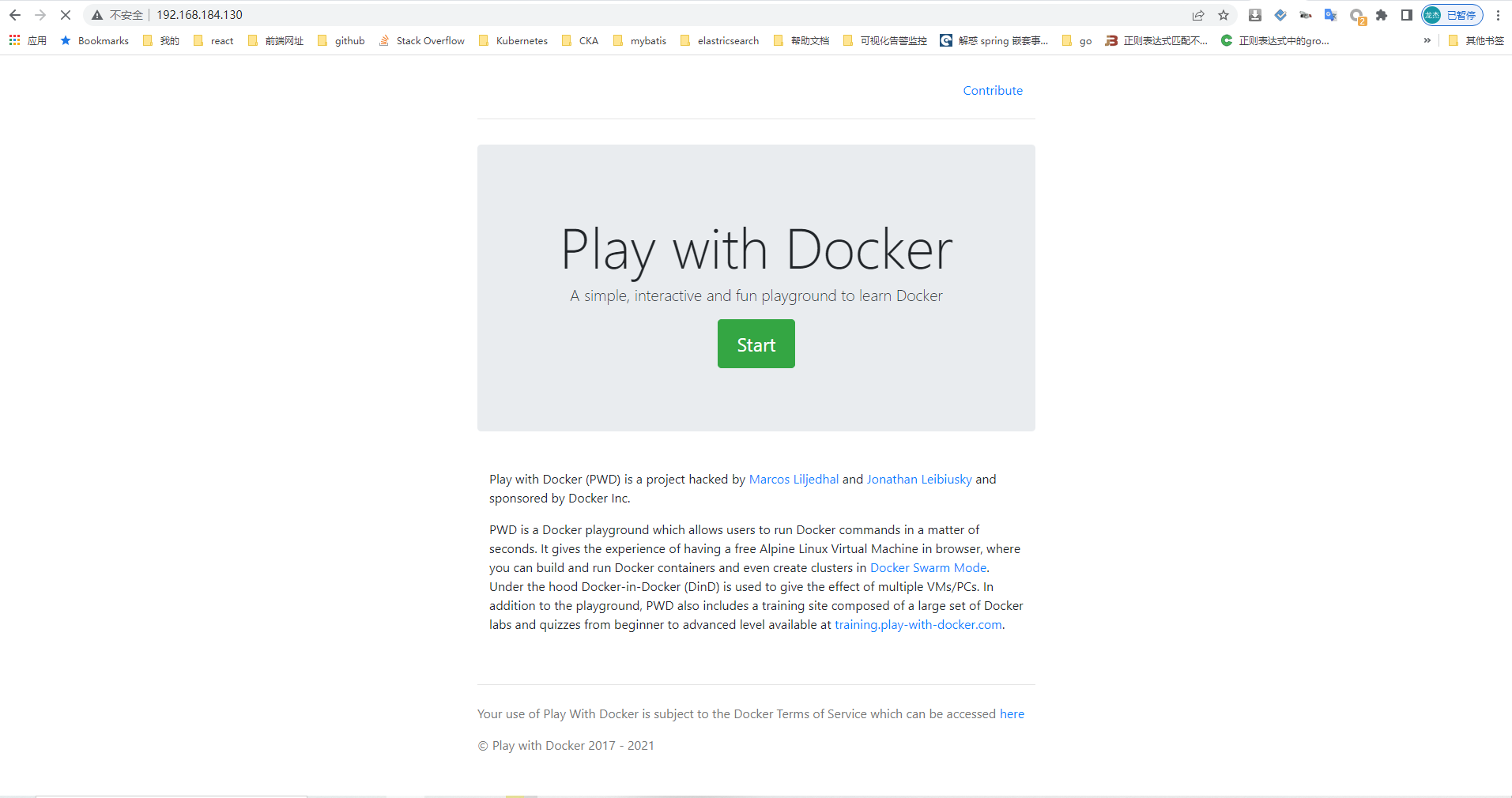The height and width of the screenshot is (798, 1512).
Task: Toggle the browser side panel icon
Action: [1407, 15]
